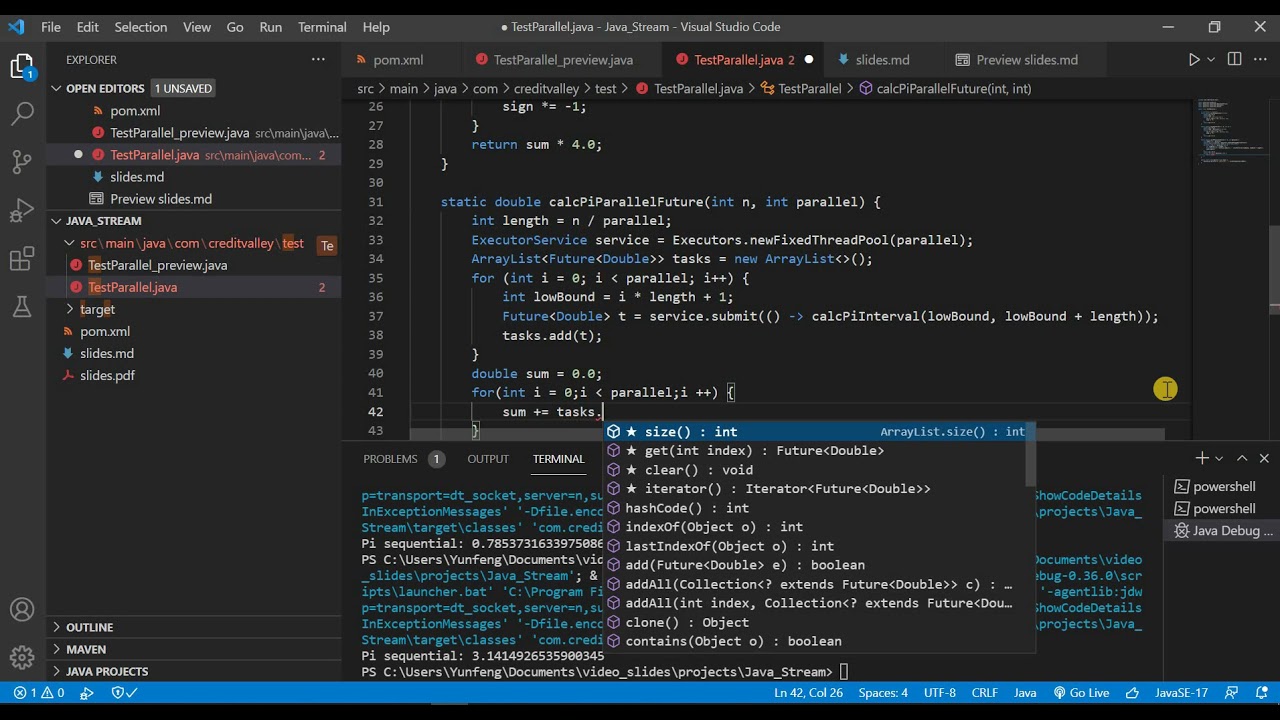Click JavaSE-17 runtime in status bar
1280x720 pixels.
1181,692
